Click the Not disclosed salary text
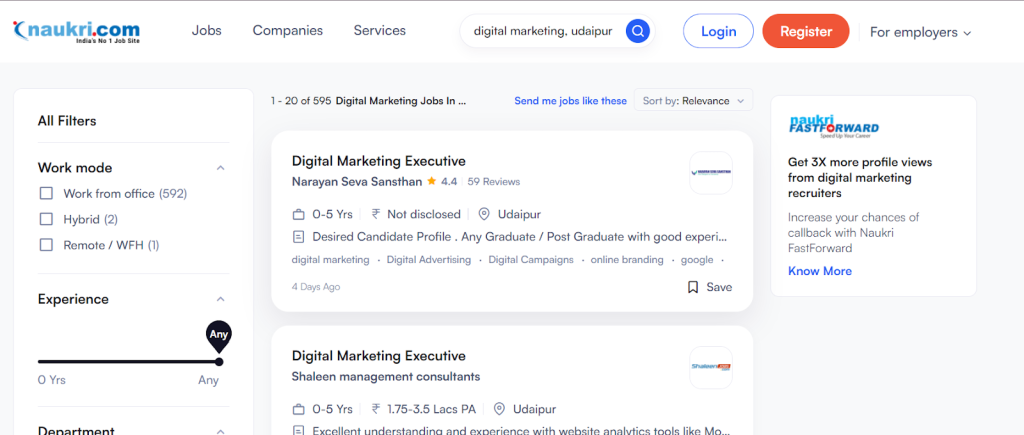 pyautogui.click(x=424, y=214)
